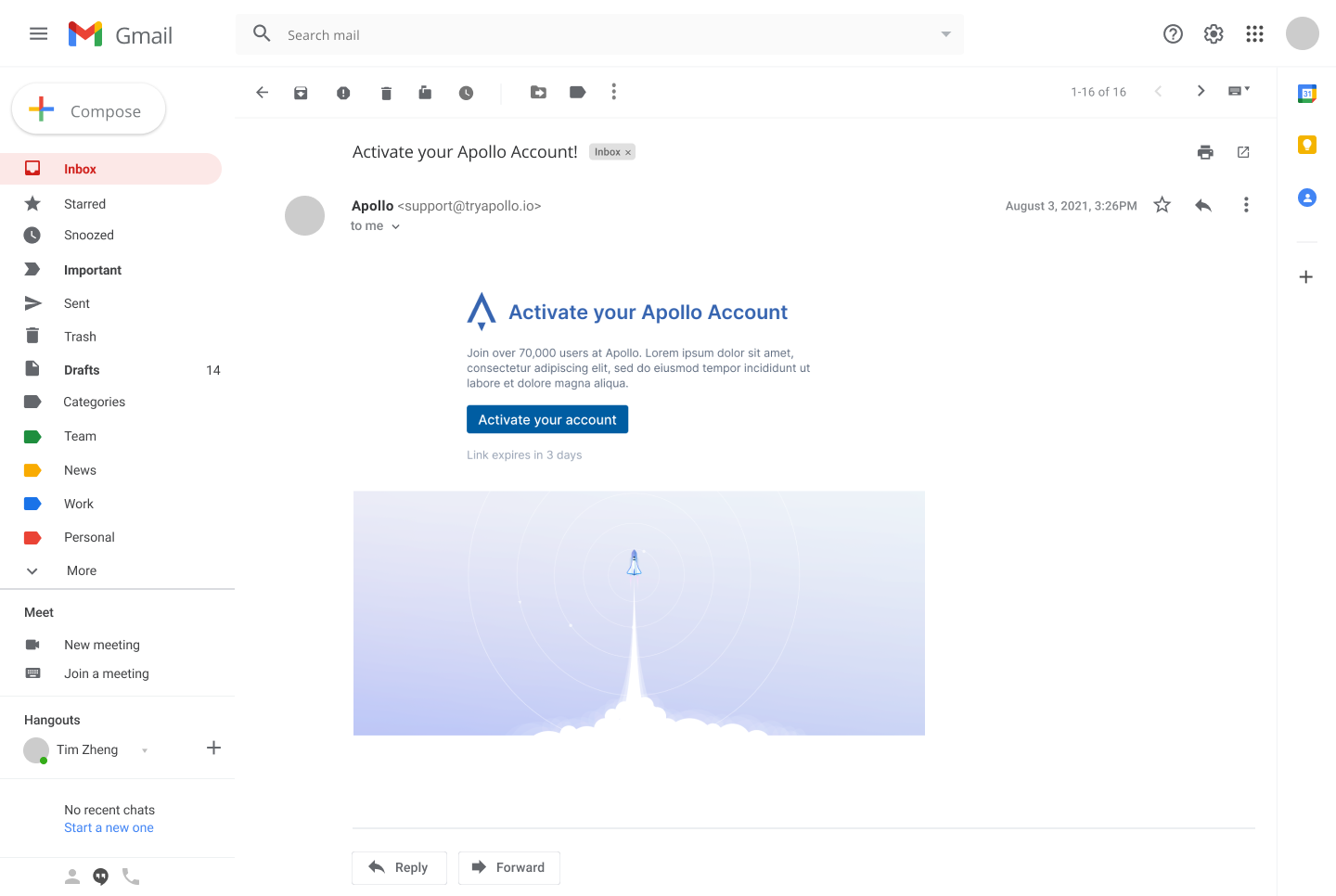The height and width of the screenshot is (896, 1336).
Task: Click the Labels tag icon
Action: tap(577, 92)
